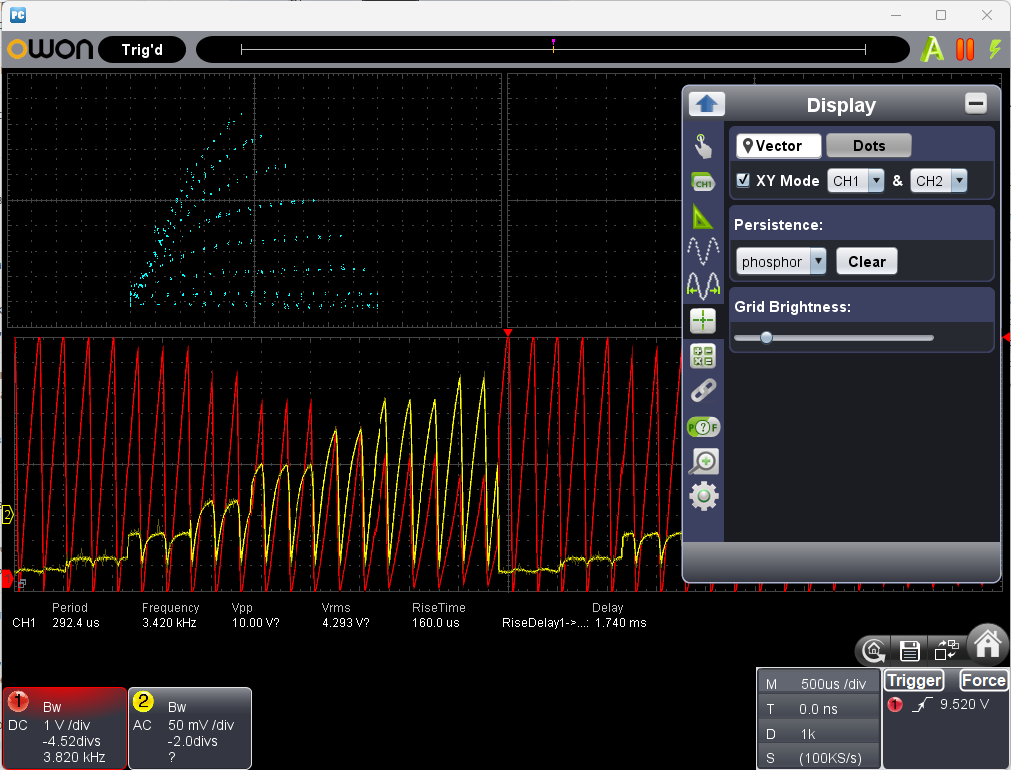Click the Pass/Fail test icon
1011x770 pixels.
[704, 427]
